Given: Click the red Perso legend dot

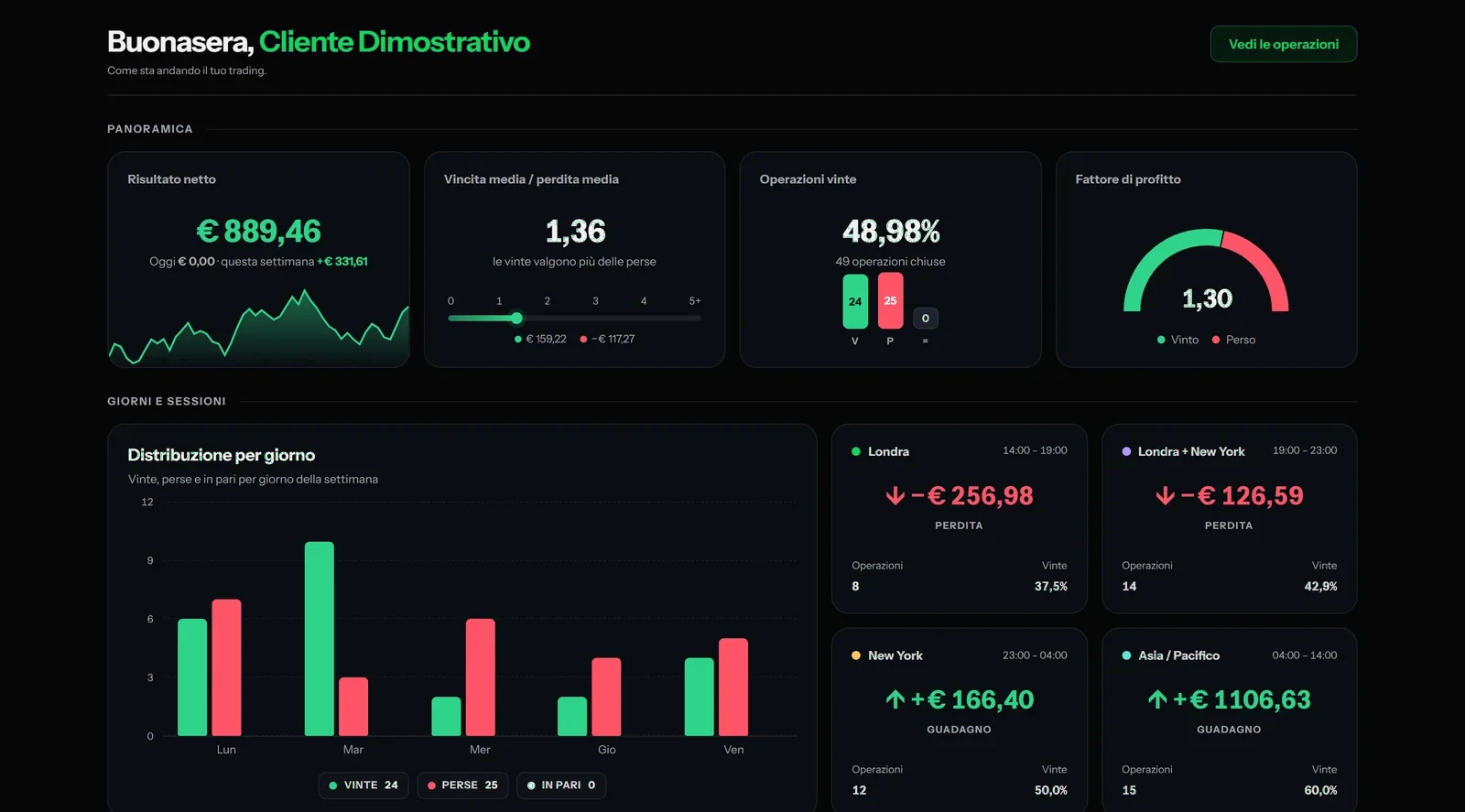Looking at the screenshot, I should point(1216,340).
